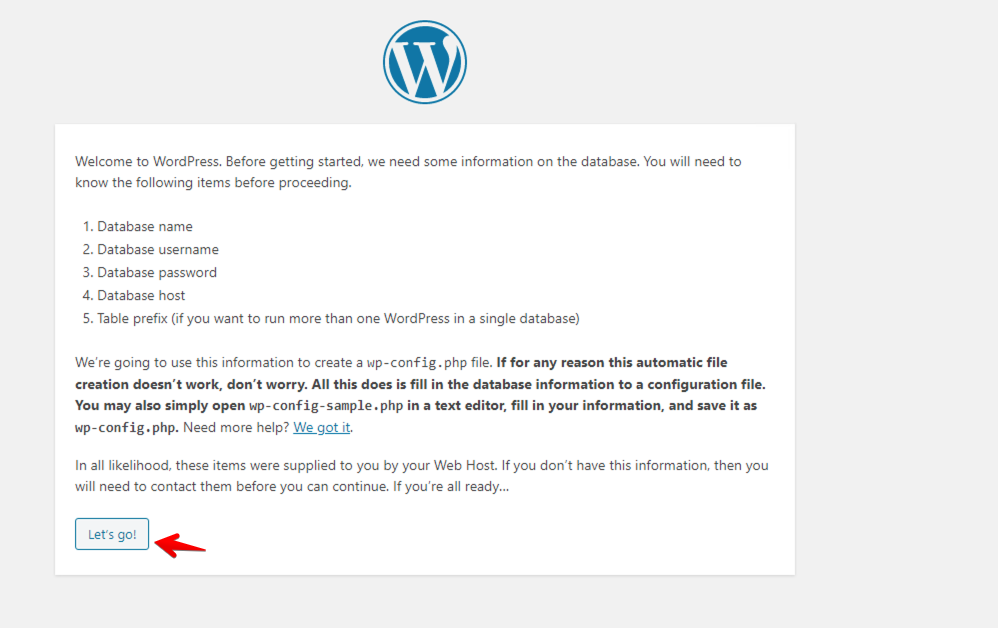The height and width of the screenshot is (628, 998).
Task: Click the red arrow annotation
Action: 180,545
